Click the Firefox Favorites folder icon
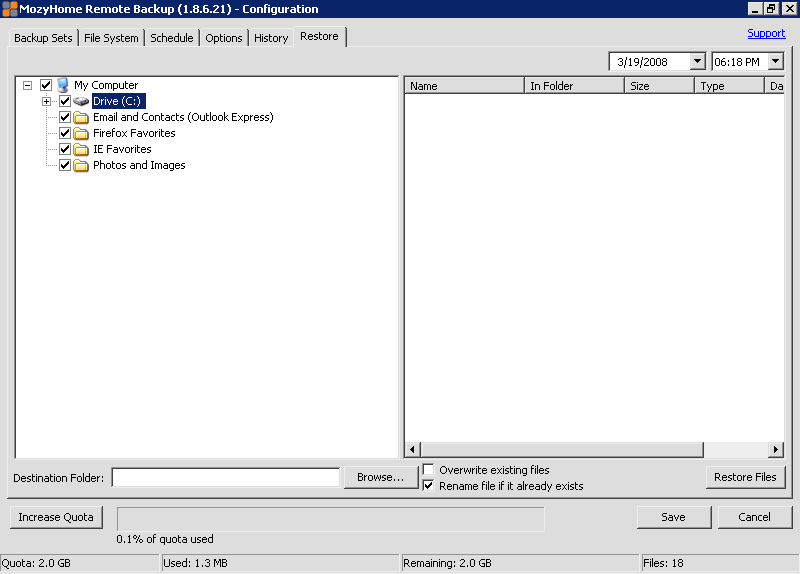 (81, 133)
